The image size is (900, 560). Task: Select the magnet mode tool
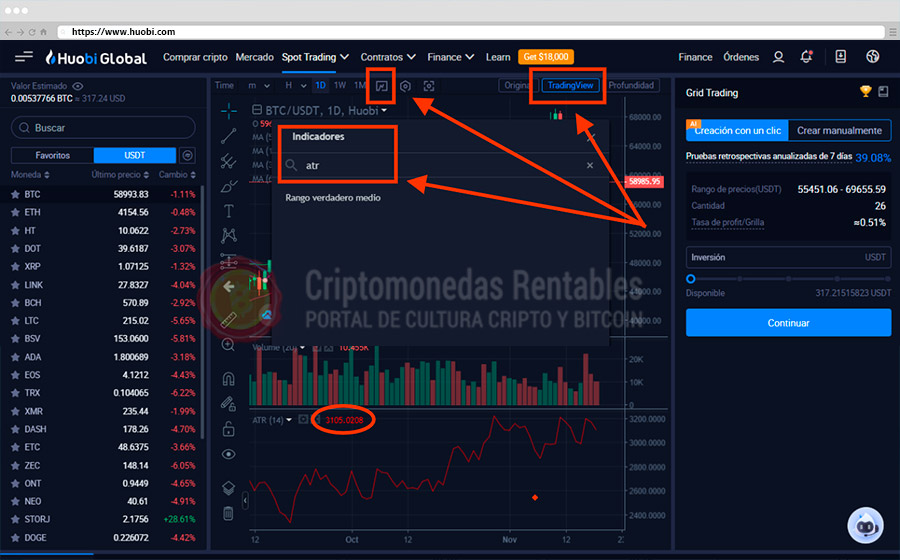point(228,380)
